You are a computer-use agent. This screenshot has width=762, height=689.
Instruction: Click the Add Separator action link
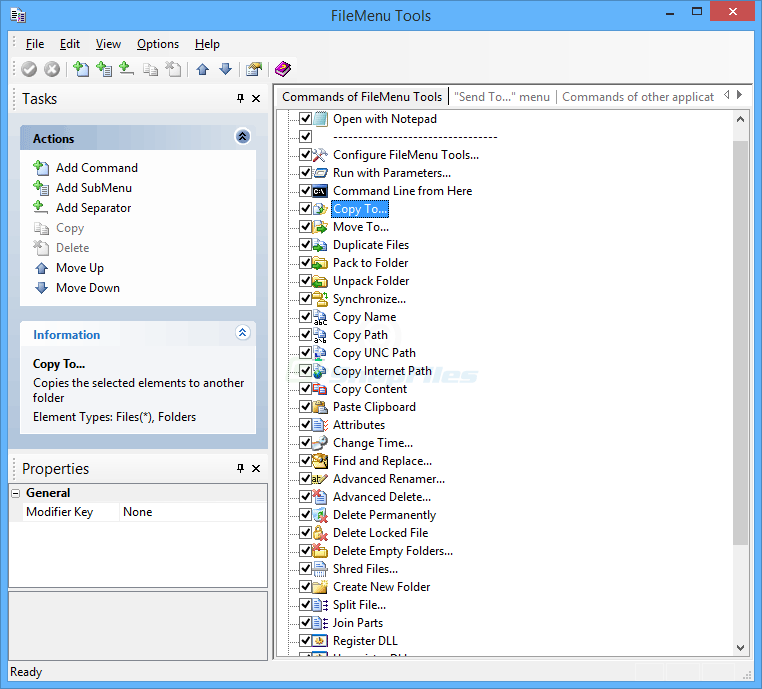(x=93, y=208)
